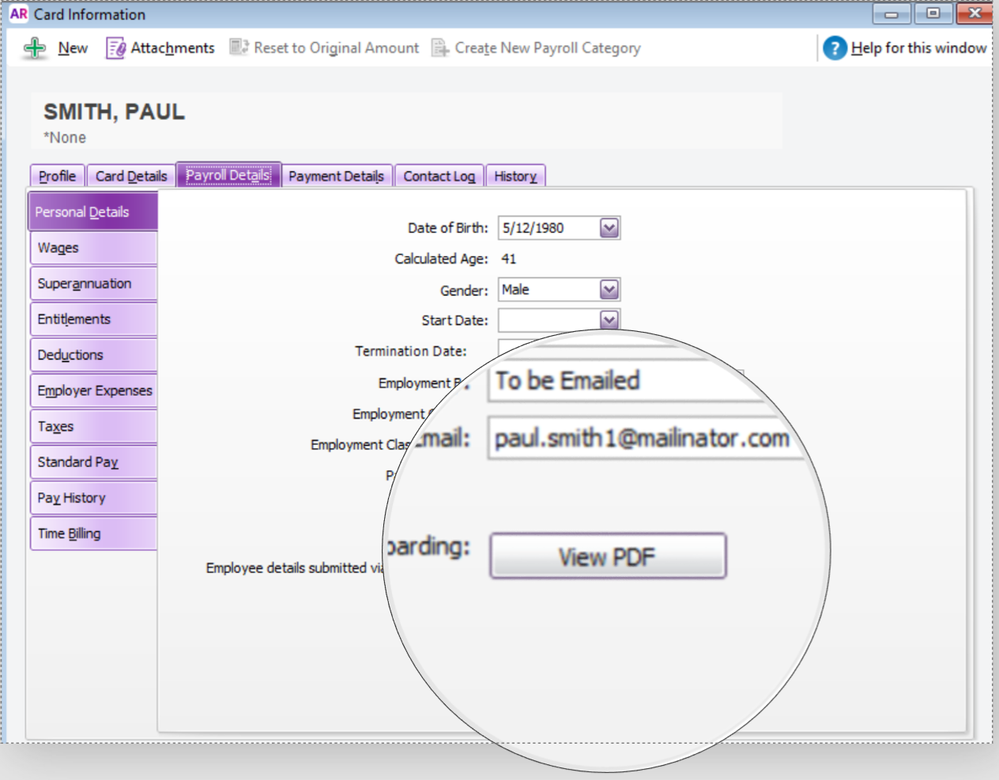999x780 pixels.
Task: Open the Entitlements section
Action: (x=93, y=319)
